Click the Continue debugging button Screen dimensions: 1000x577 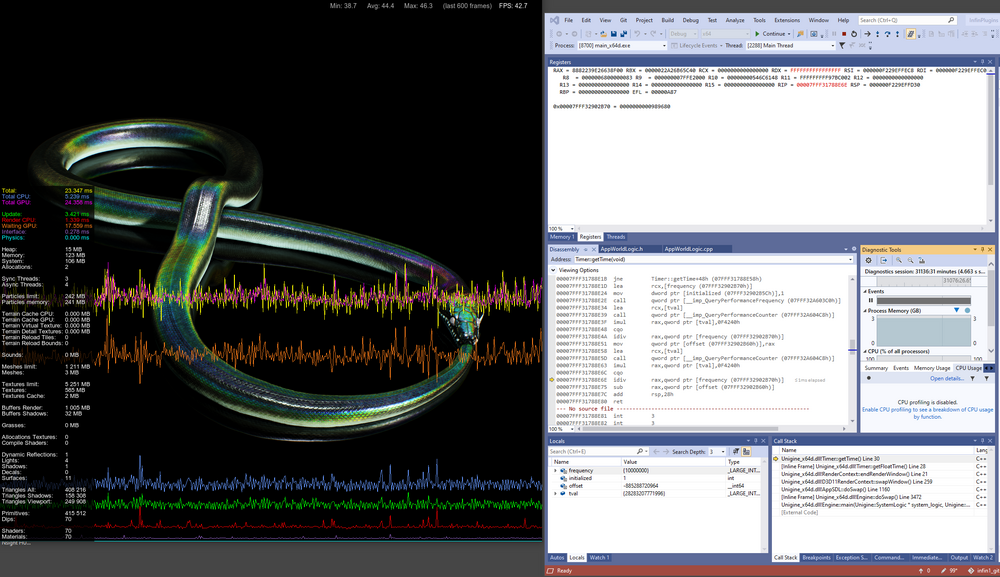point(772,33)
